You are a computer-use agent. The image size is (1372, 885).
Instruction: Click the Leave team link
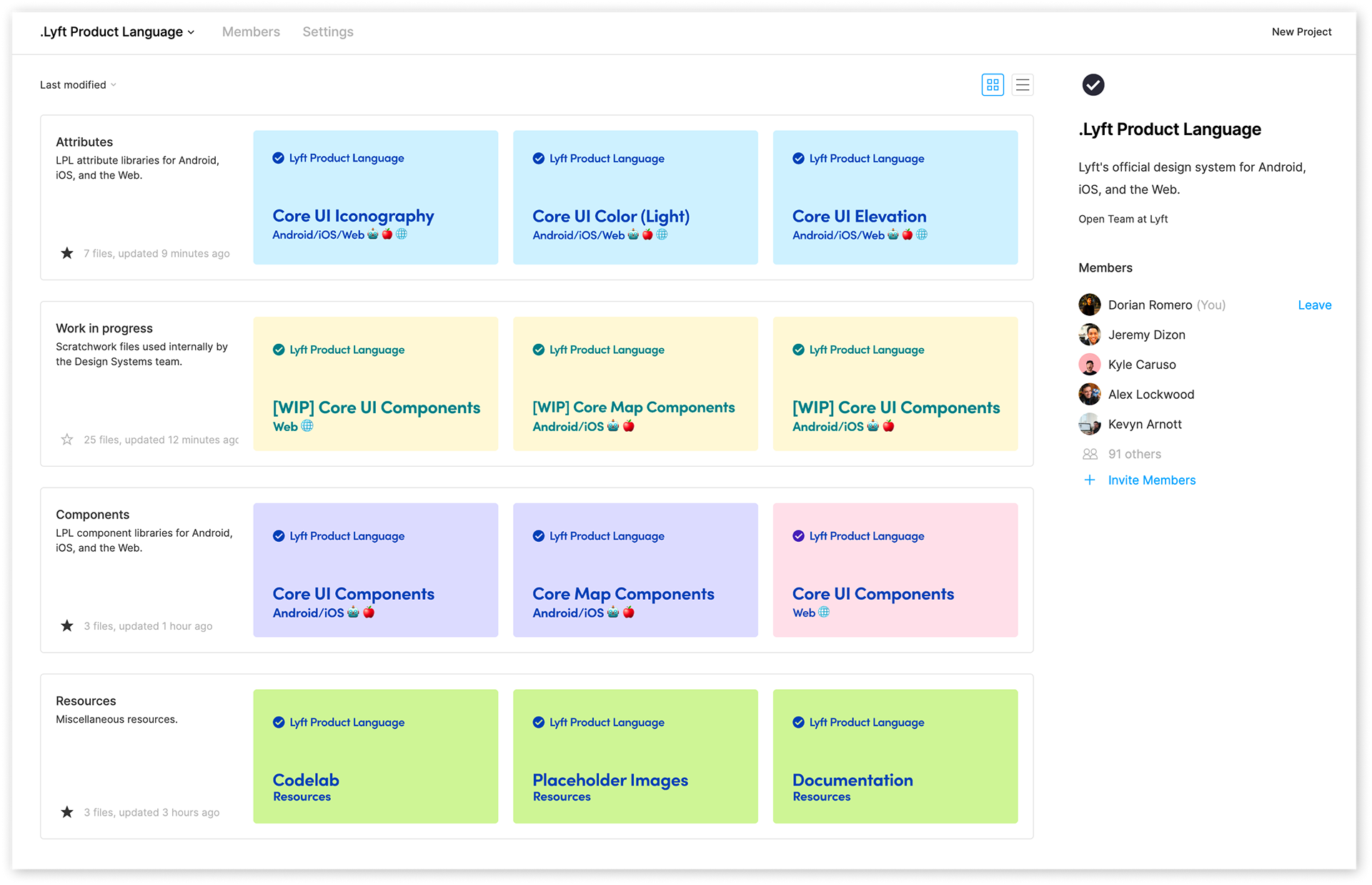tap(1315, 305)
